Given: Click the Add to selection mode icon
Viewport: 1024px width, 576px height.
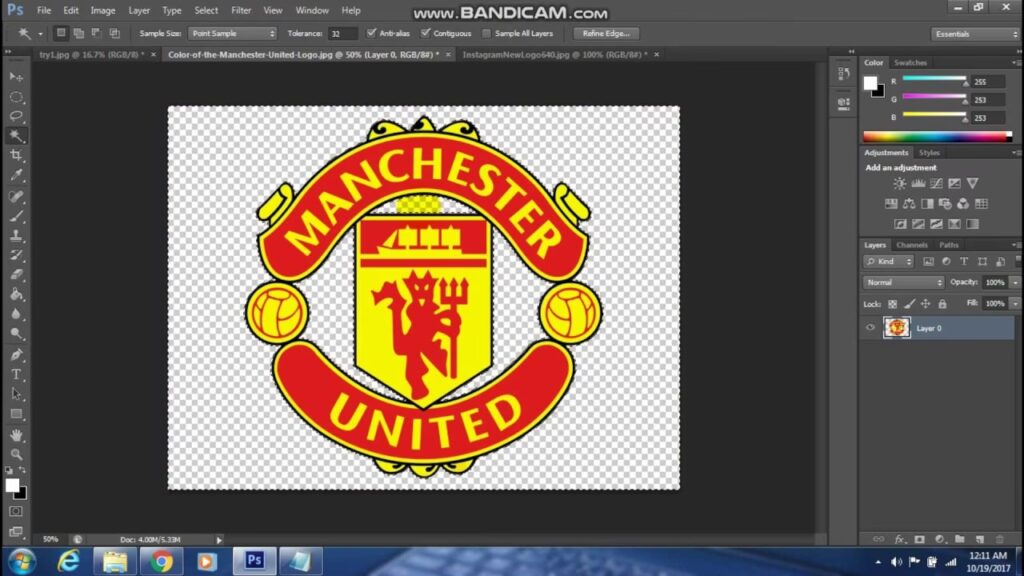Looking at the screenshot, I should click(79, 33).
